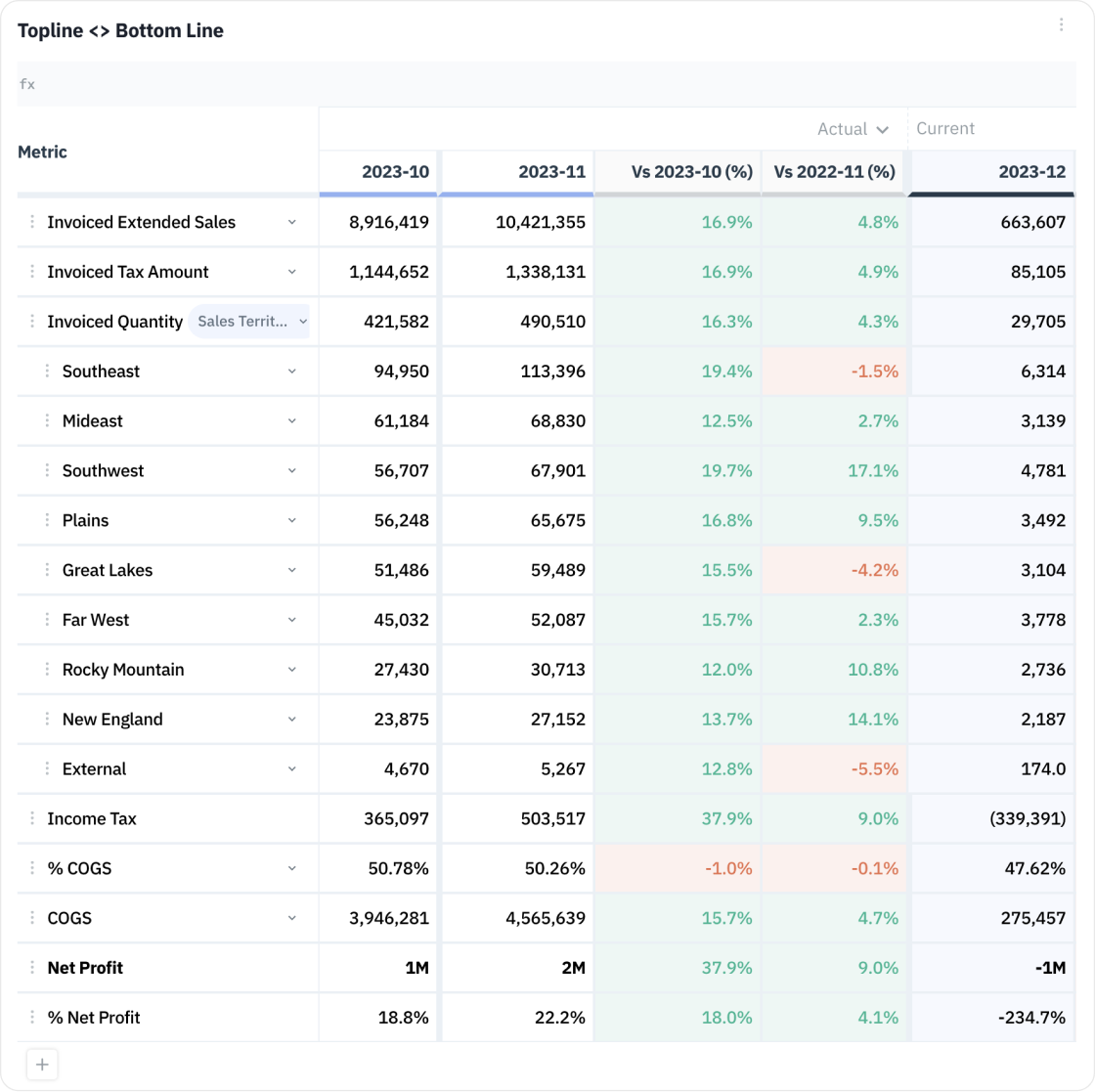1095x1092 pixels.
Task: Expand the New England row chevron
Action: click(x=292, y=720)
